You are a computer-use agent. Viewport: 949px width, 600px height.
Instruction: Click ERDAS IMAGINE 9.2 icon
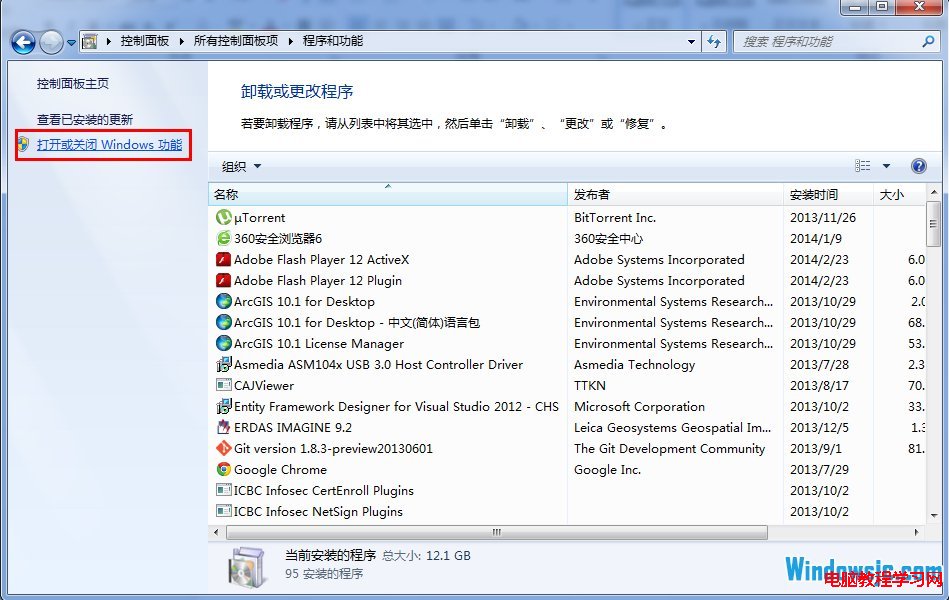(x=223, y=427)
